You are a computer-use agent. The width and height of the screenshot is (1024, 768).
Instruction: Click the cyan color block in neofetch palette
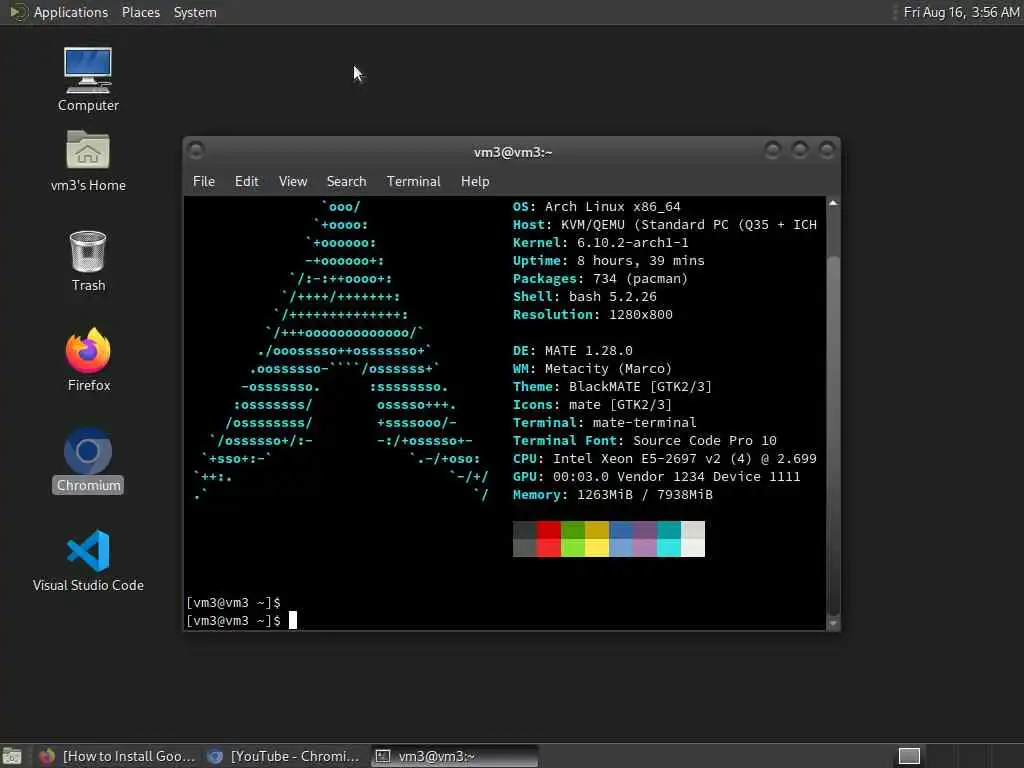[669, 539]
